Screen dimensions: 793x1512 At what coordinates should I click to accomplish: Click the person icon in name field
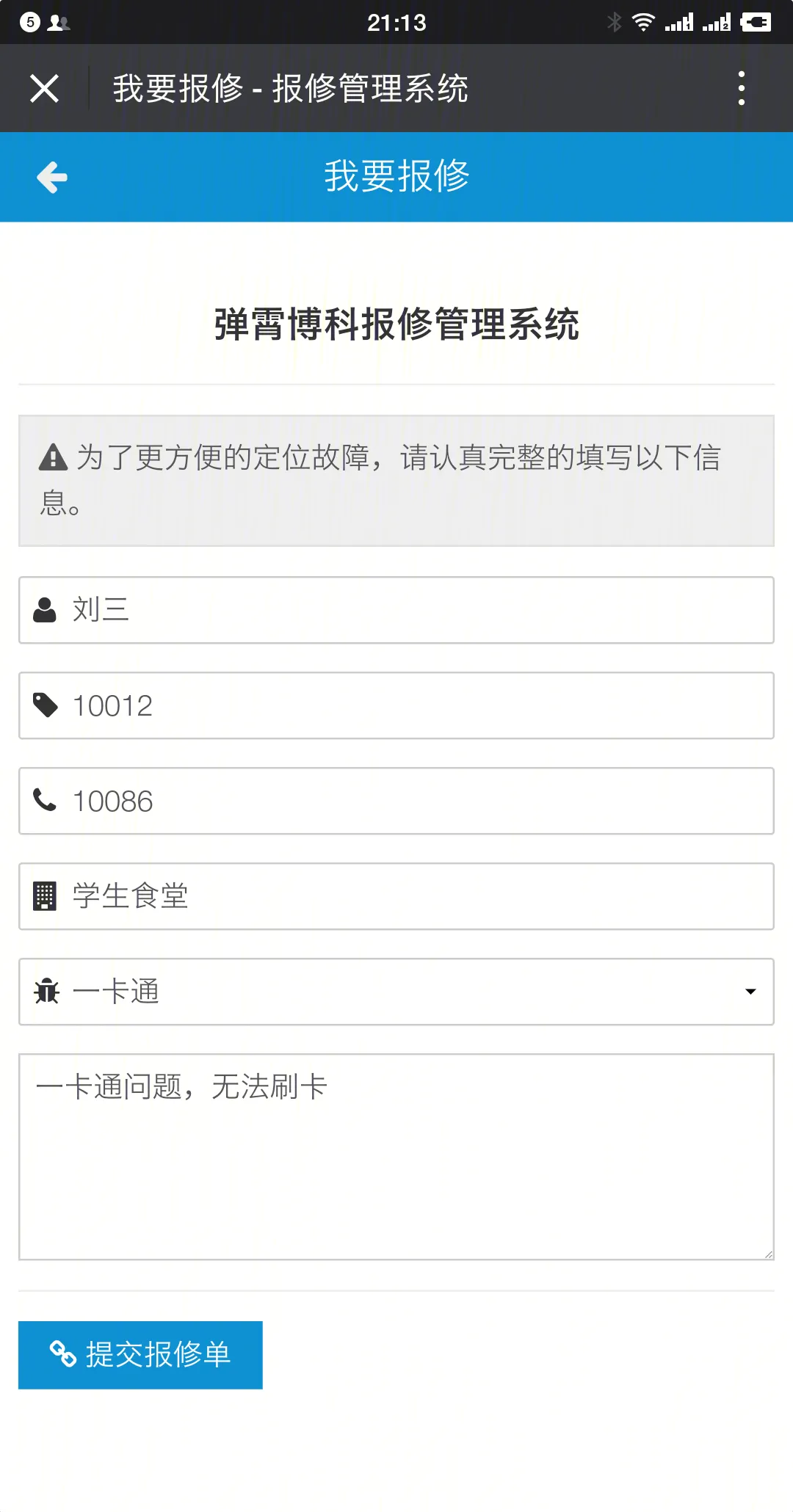pyautogui.click(x=45, y=610)
